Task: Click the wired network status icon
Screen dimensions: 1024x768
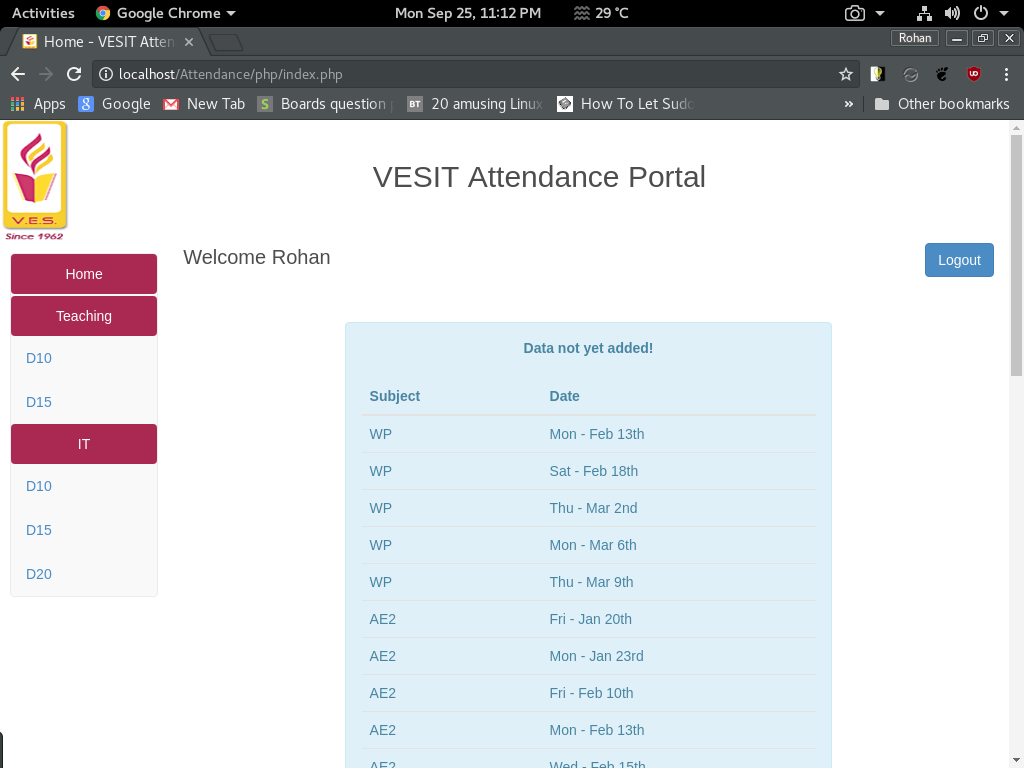Action: (x=923, y=13)
